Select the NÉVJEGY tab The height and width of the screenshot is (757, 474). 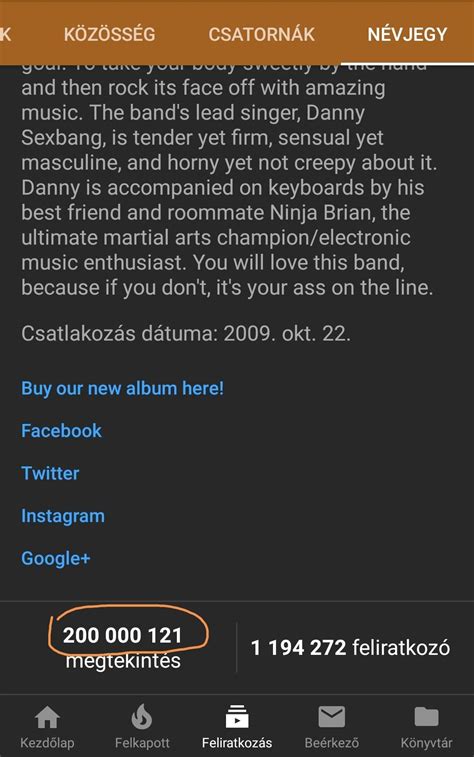(x=407, y=34)
